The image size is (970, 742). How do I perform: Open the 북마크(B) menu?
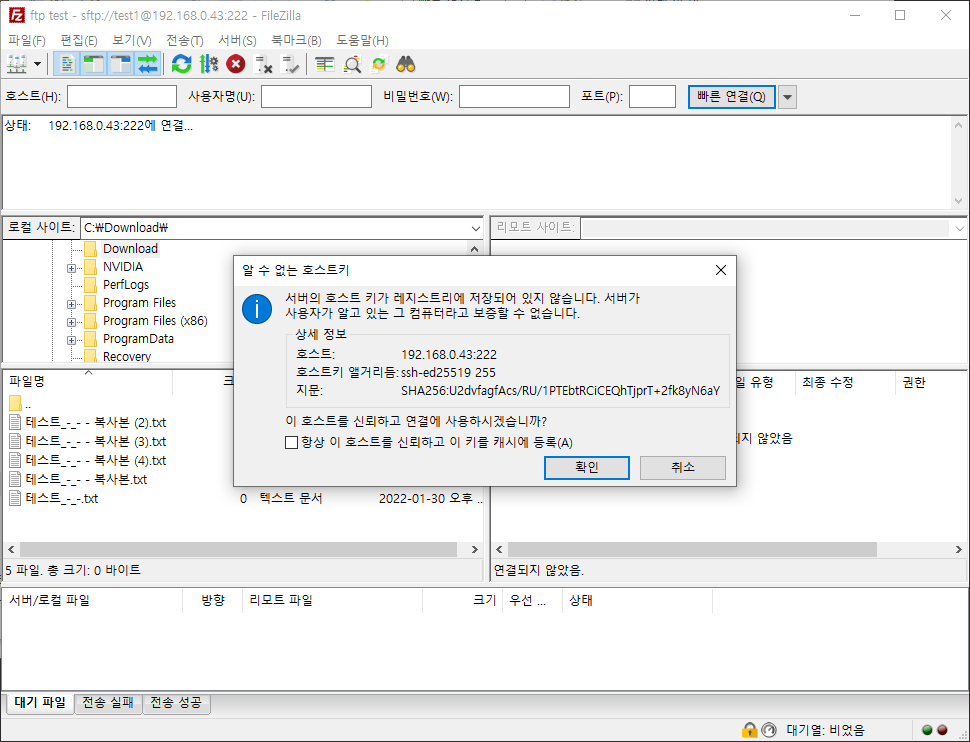point(296,40)
